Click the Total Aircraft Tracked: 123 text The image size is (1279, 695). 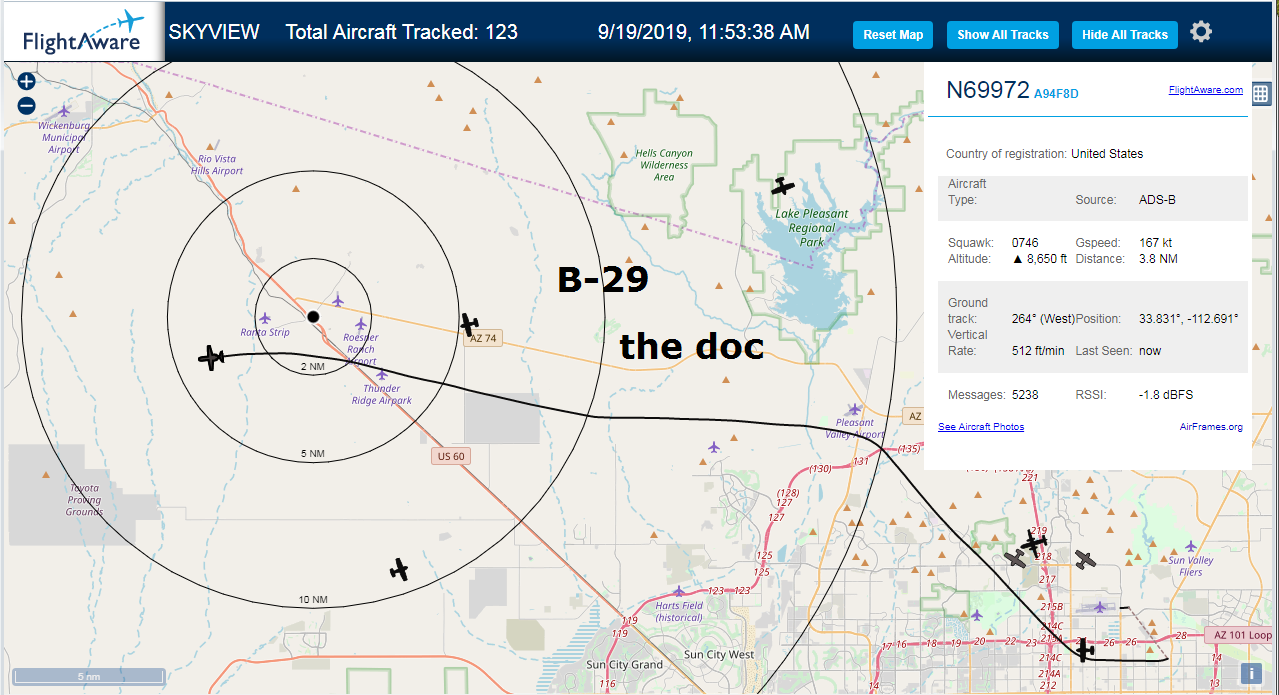(402, 32)
